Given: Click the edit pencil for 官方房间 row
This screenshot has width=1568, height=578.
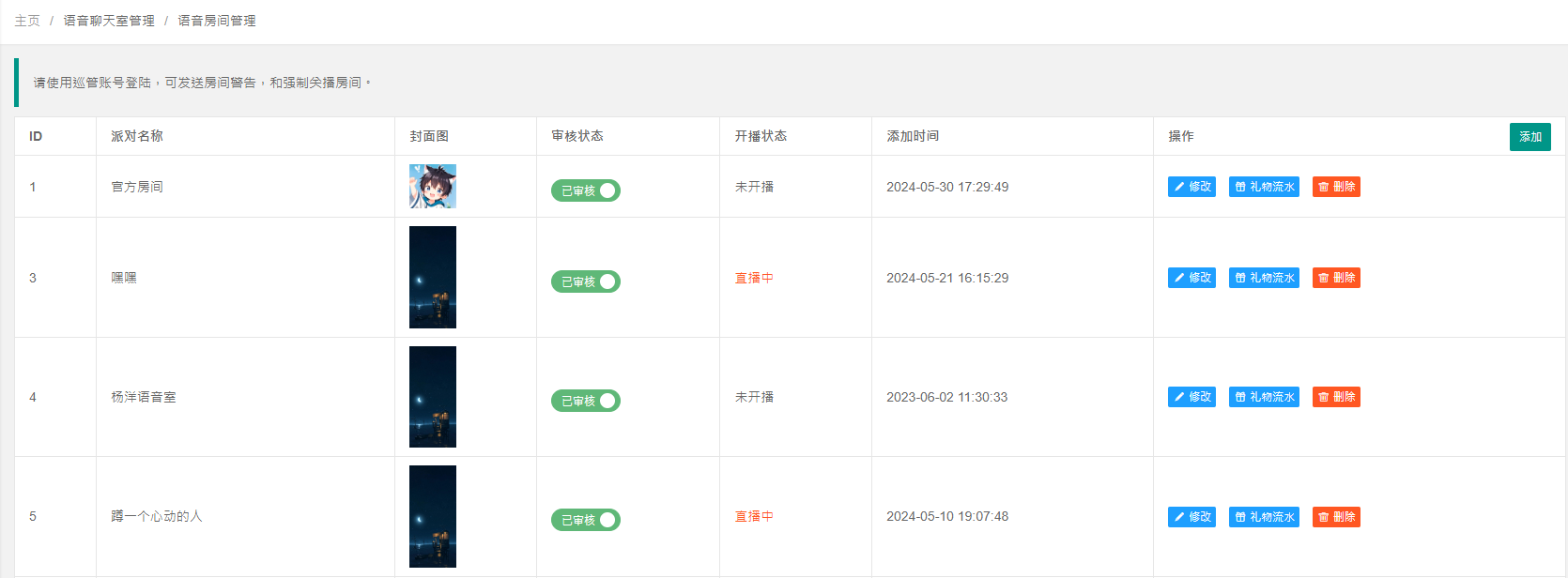Looking at the screenshot, I should 1191,187.
